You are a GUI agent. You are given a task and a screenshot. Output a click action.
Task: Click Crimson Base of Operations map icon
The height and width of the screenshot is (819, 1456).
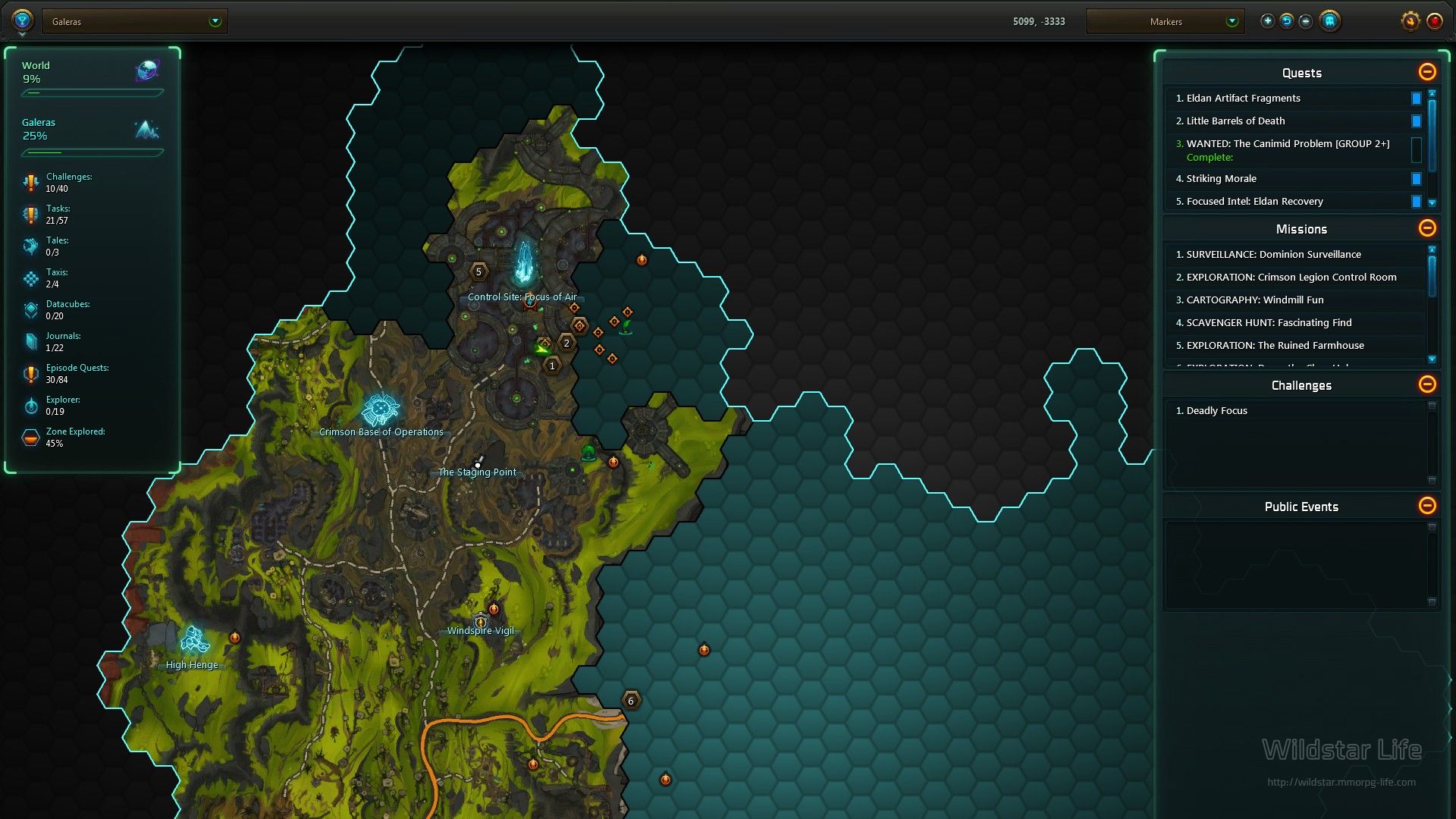click(380, 409)
